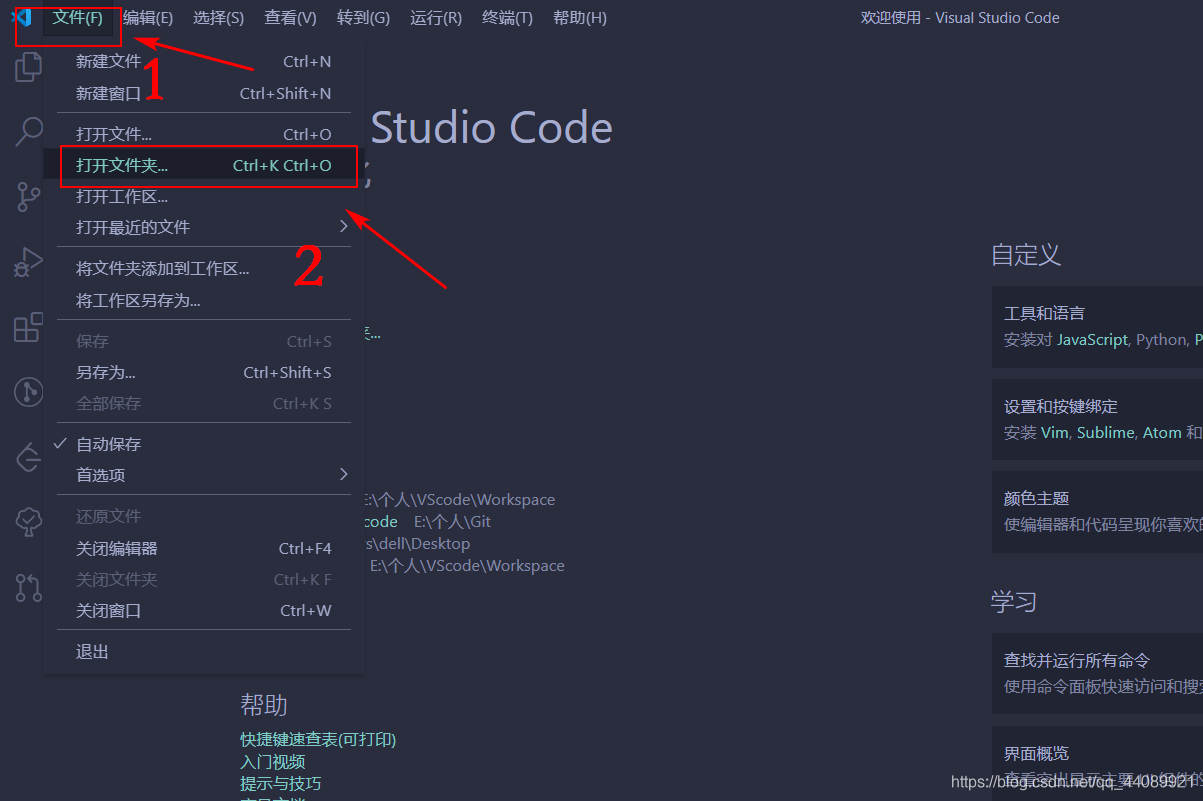
Task: Open the 查看(V) menu
Action: pos(290,18)
